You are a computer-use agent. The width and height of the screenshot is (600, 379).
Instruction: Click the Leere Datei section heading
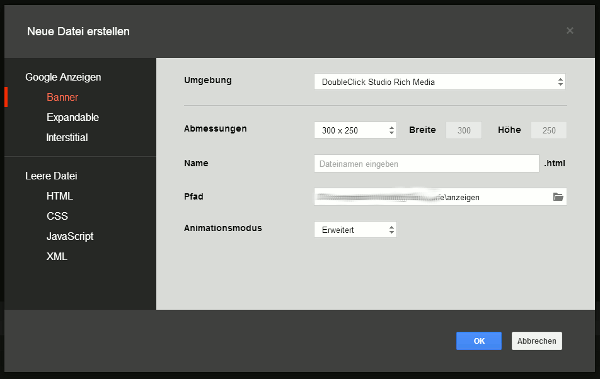[x=51, y=176]
